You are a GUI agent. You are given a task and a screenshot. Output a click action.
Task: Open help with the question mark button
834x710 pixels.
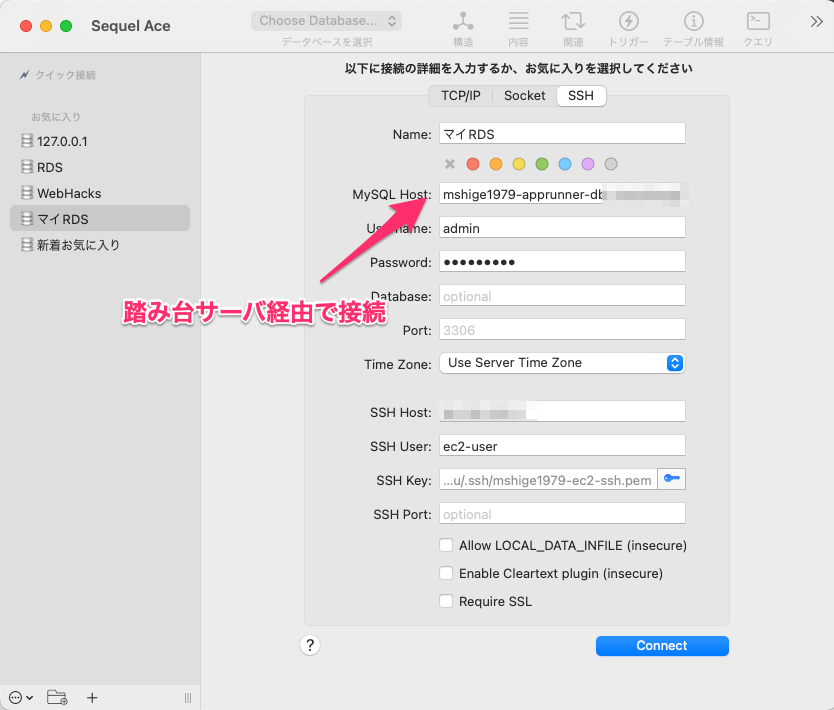[x=310, y=645]
